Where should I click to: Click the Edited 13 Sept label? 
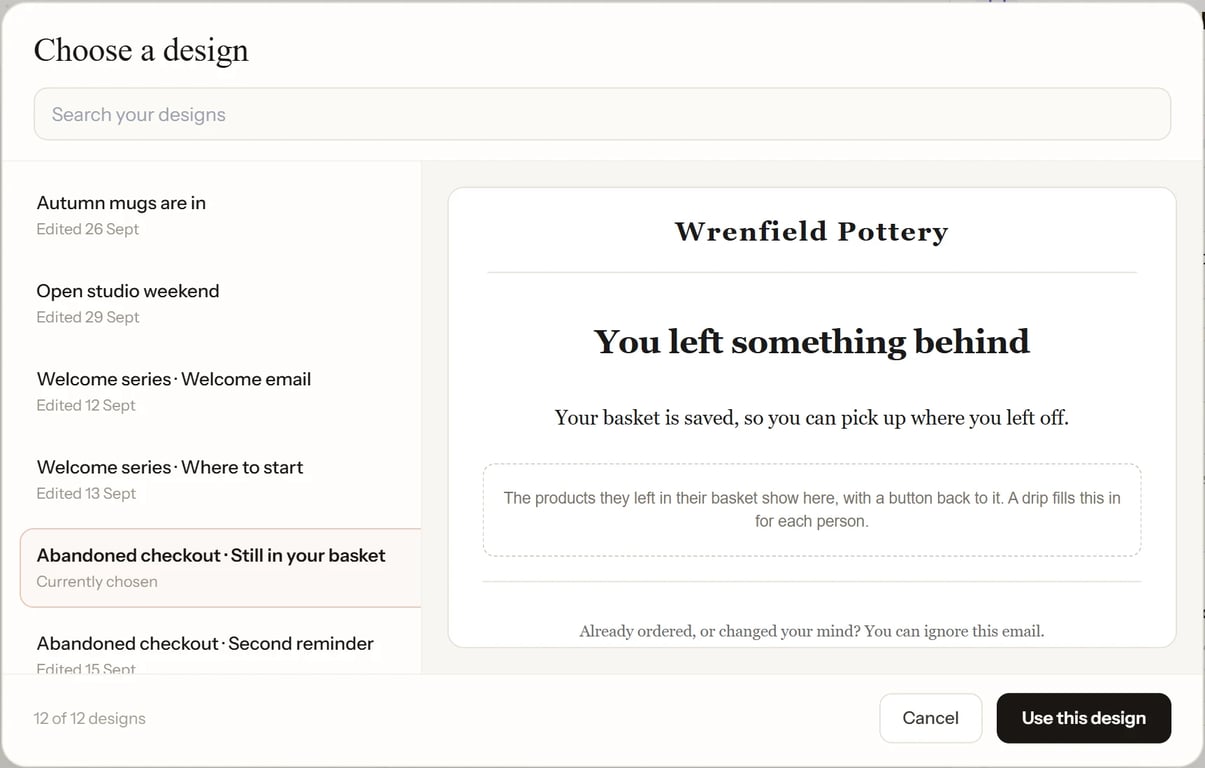pos(86,493)
